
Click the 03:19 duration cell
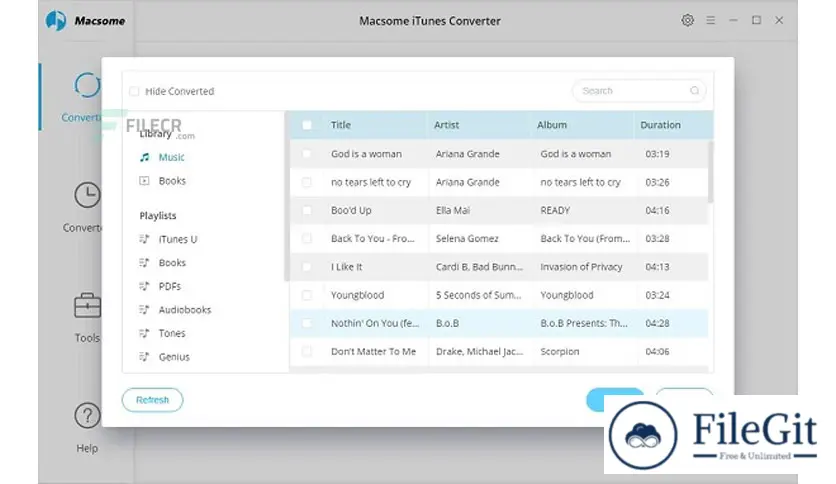657,154
